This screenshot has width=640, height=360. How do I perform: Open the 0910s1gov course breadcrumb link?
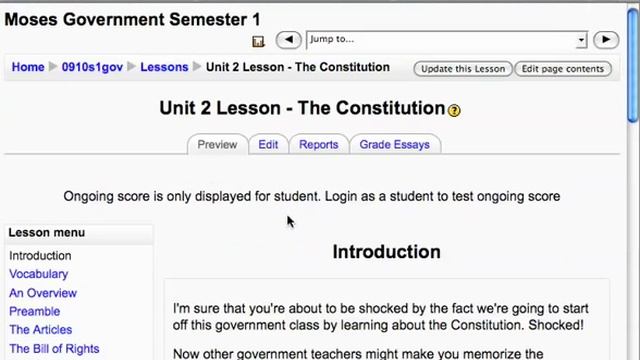92,67
